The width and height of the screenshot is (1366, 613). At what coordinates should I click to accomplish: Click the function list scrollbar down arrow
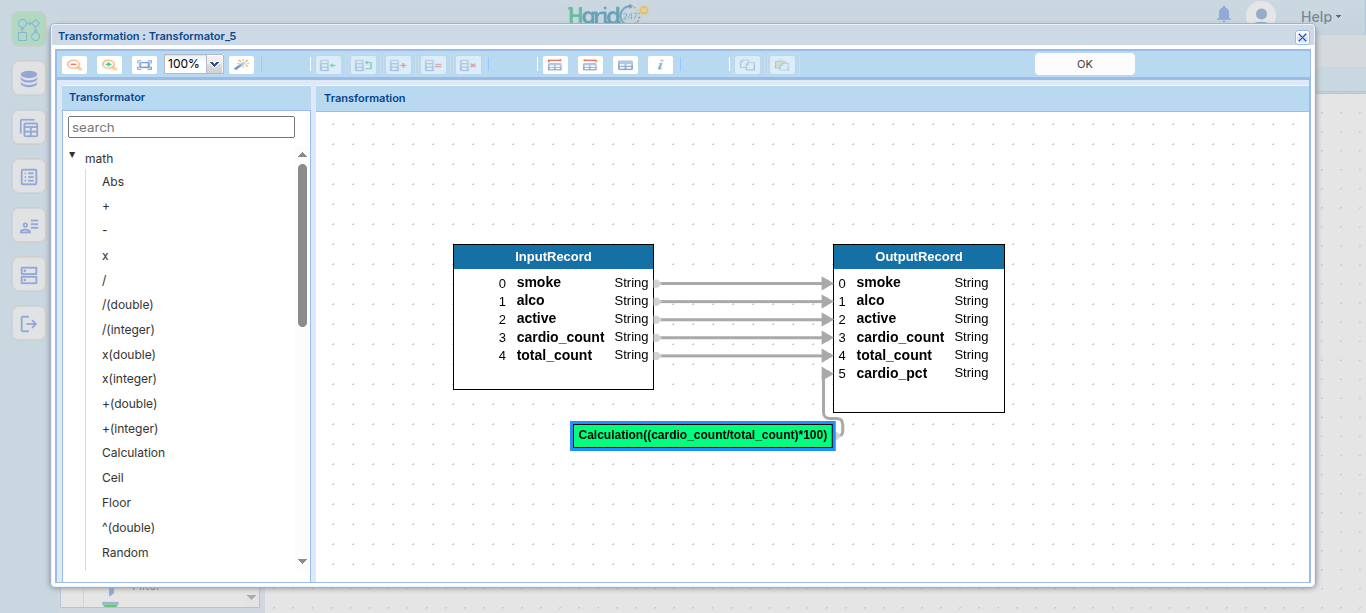[303, 562]
